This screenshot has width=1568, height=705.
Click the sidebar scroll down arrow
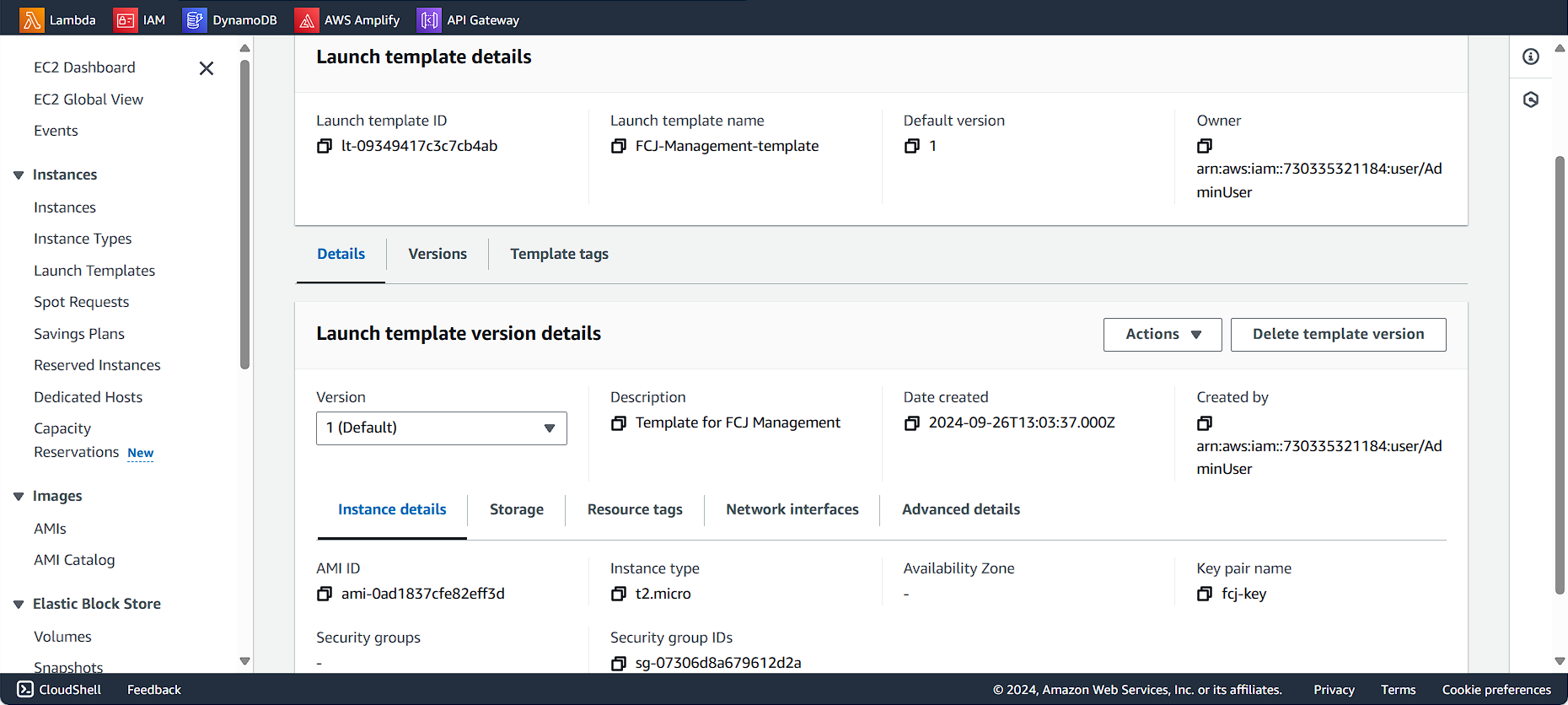[245, 661]
